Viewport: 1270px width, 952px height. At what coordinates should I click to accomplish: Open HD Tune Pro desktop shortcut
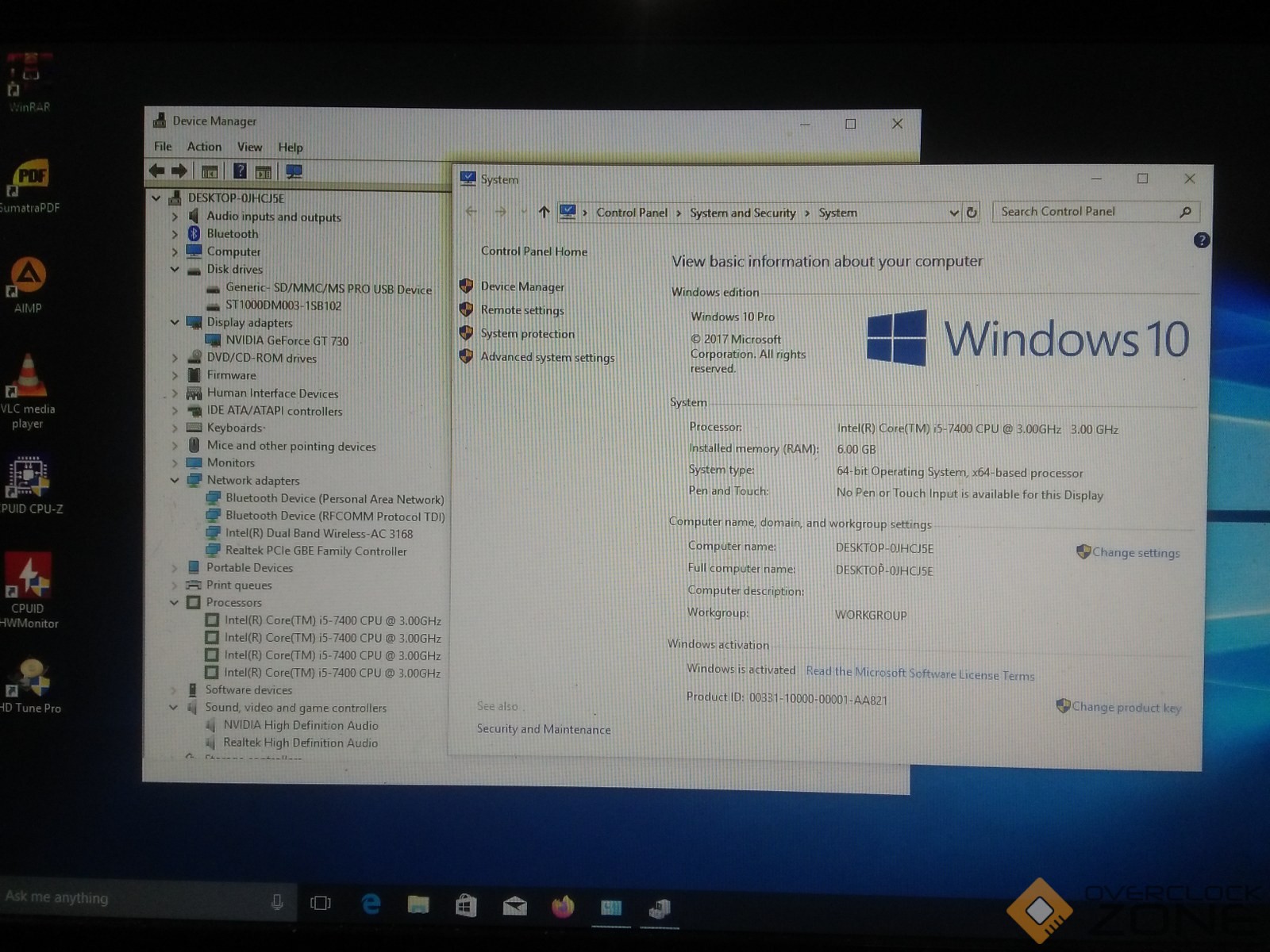coord(30,685)
